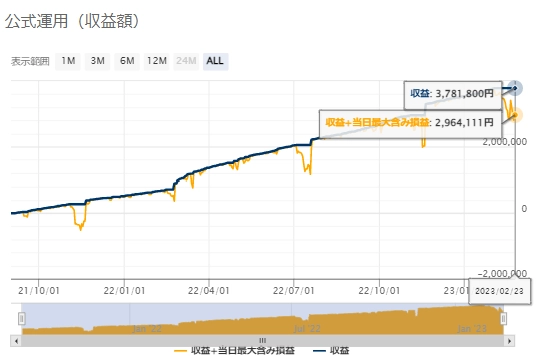
Task: Select the greyed-out 24M range button
Action: (186, 62)
